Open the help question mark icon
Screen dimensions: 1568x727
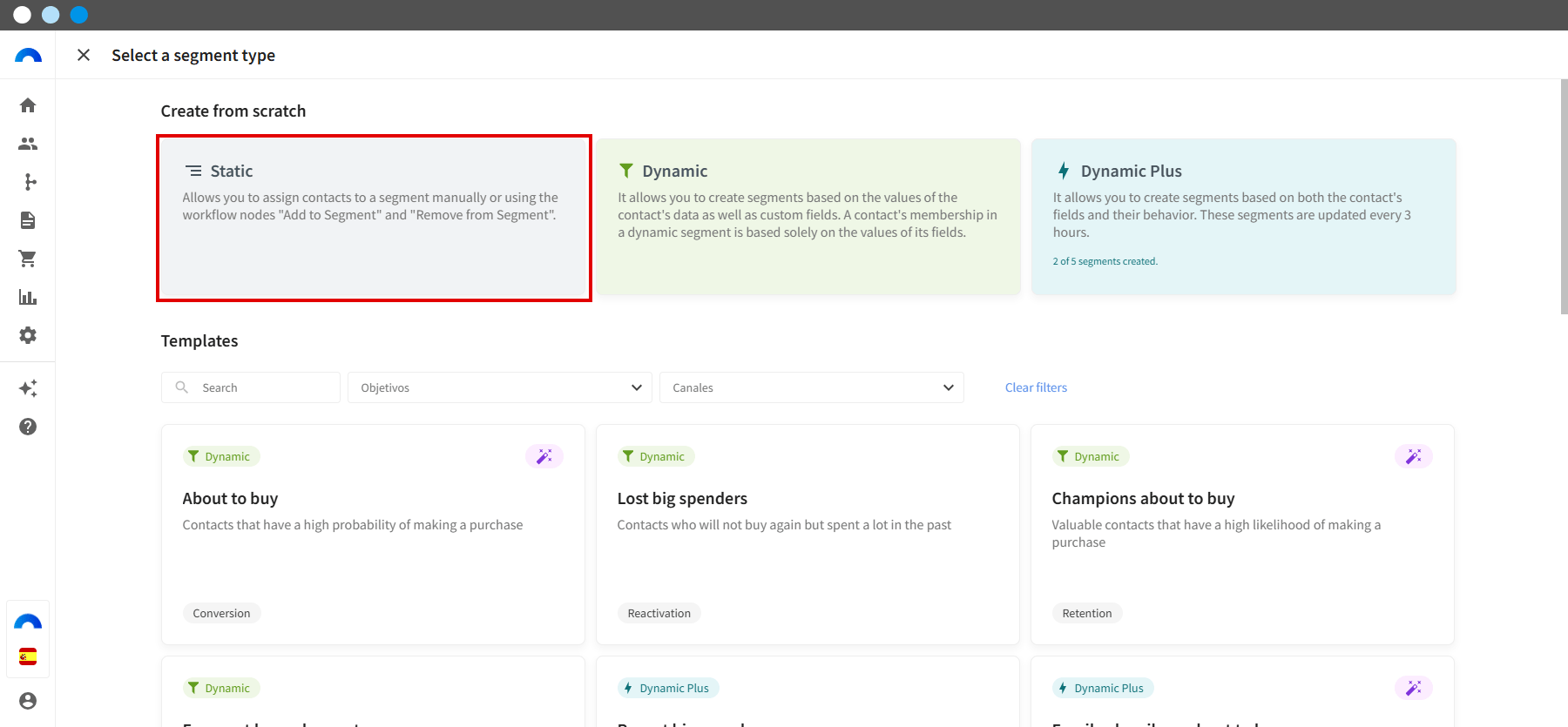click(x=28, y=427)
